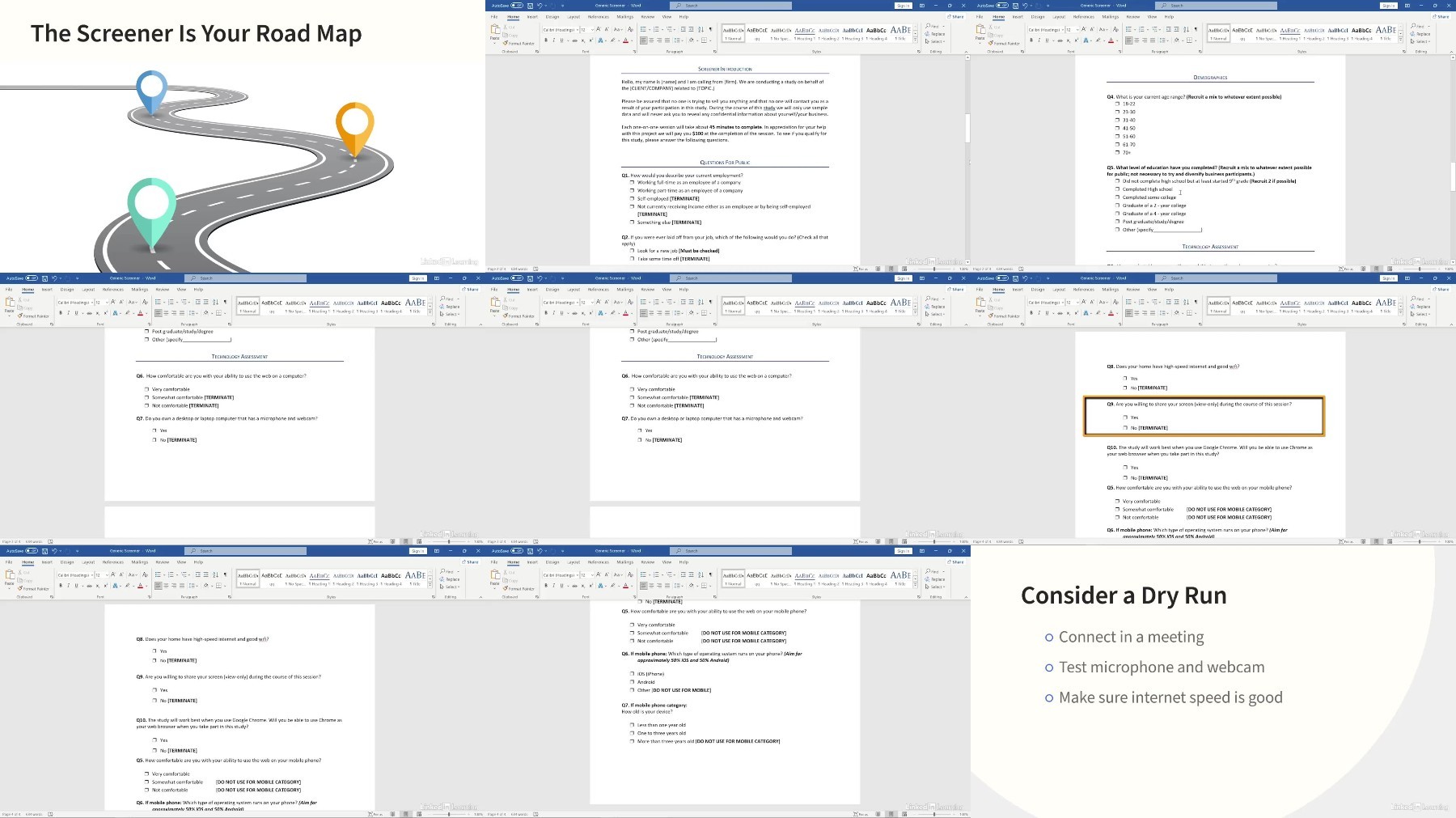Click Copy in highlighted Q9 Word window
This screenshot has width=1456, height=818.
tap(996, 308)
